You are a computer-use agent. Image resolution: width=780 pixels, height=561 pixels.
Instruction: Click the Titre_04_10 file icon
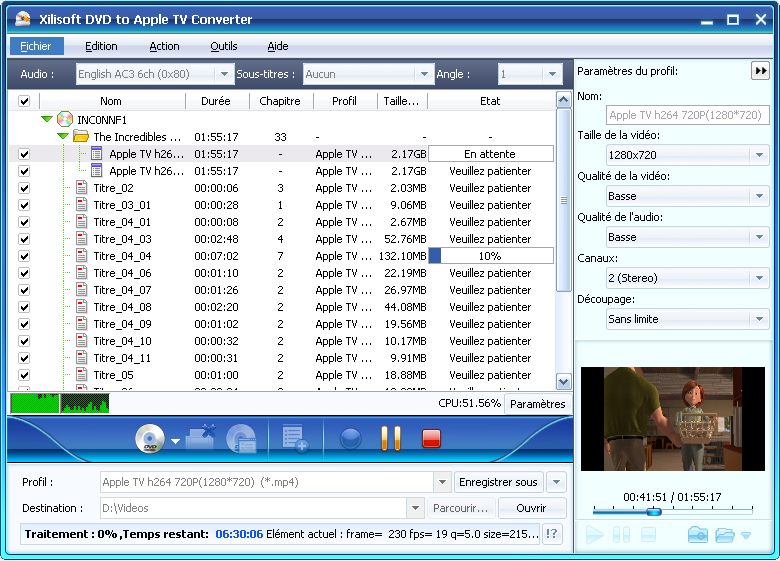tap(82, 341)
